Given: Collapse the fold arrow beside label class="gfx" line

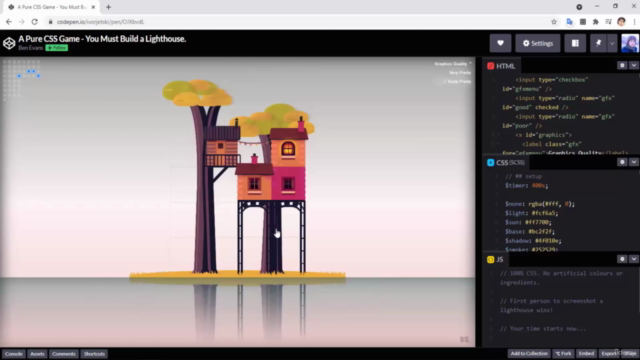Looking at the screenshot, I should [x=498, y=144].
